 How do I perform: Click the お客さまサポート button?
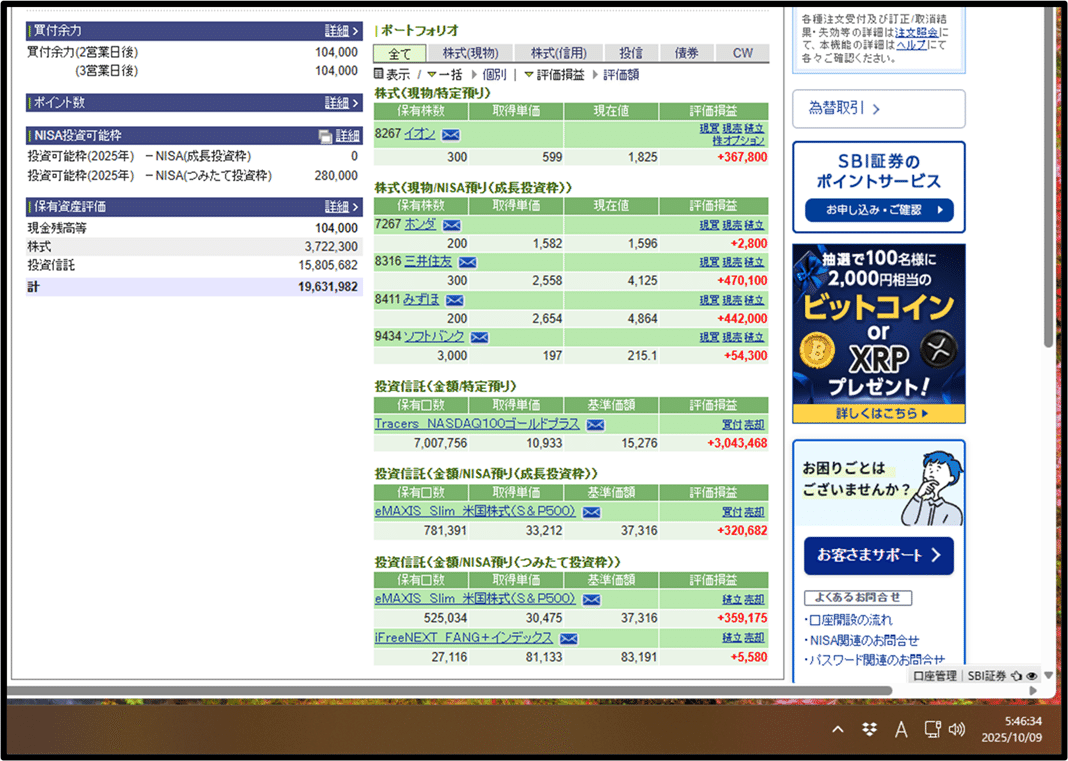[x=878, y=556]
